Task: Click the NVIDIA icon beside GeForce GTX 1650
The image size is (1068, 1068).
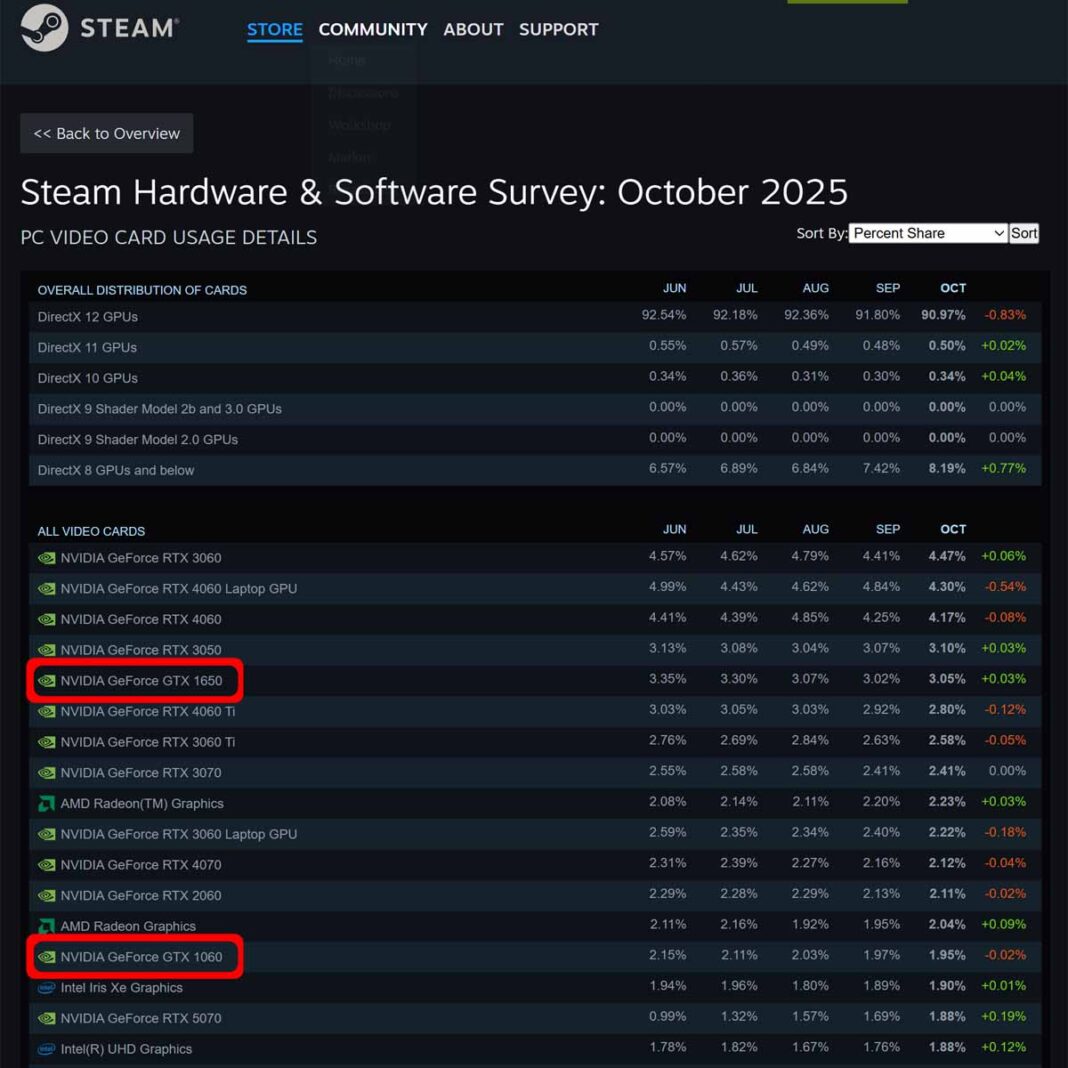Action: pyautogui.click(x=46, y=680)
